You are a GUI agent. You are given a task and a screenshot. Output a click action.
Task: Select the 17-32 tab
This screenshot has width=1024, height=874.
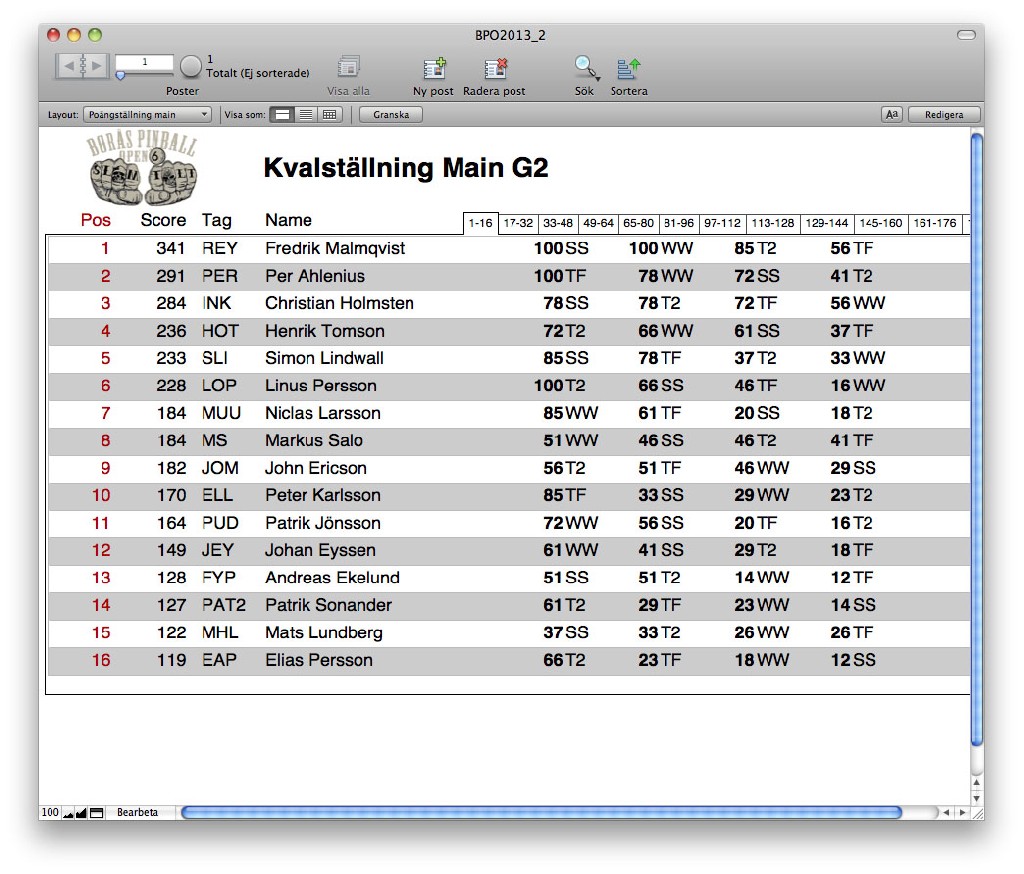coord(518,223)
